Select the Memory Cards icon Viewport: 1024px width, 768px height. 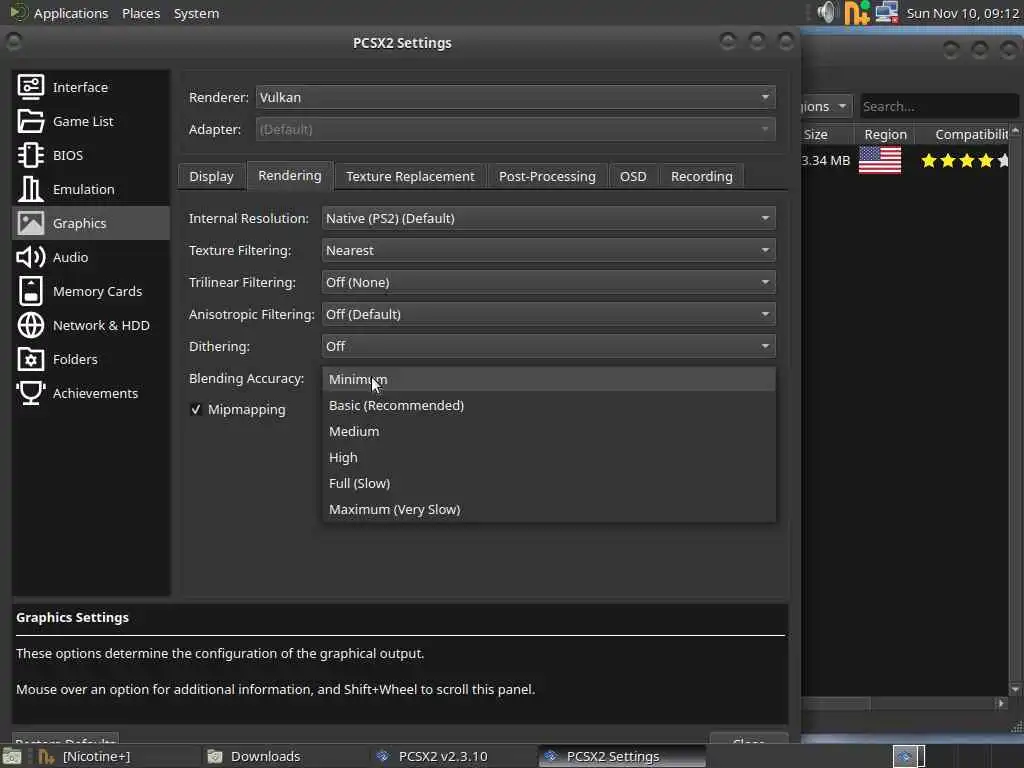[31, 291]
